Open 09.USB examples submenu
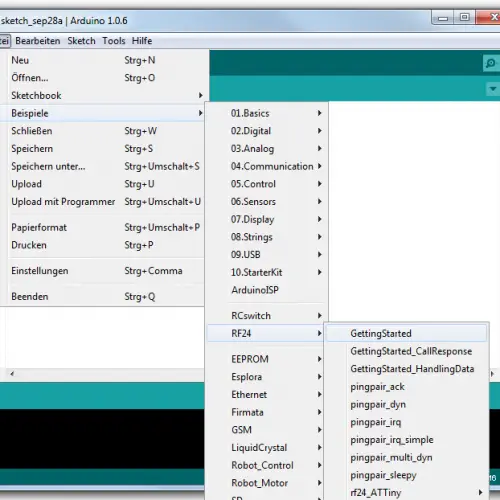The width and height of the screenshot is (500, 500). [x=266, y=255]
